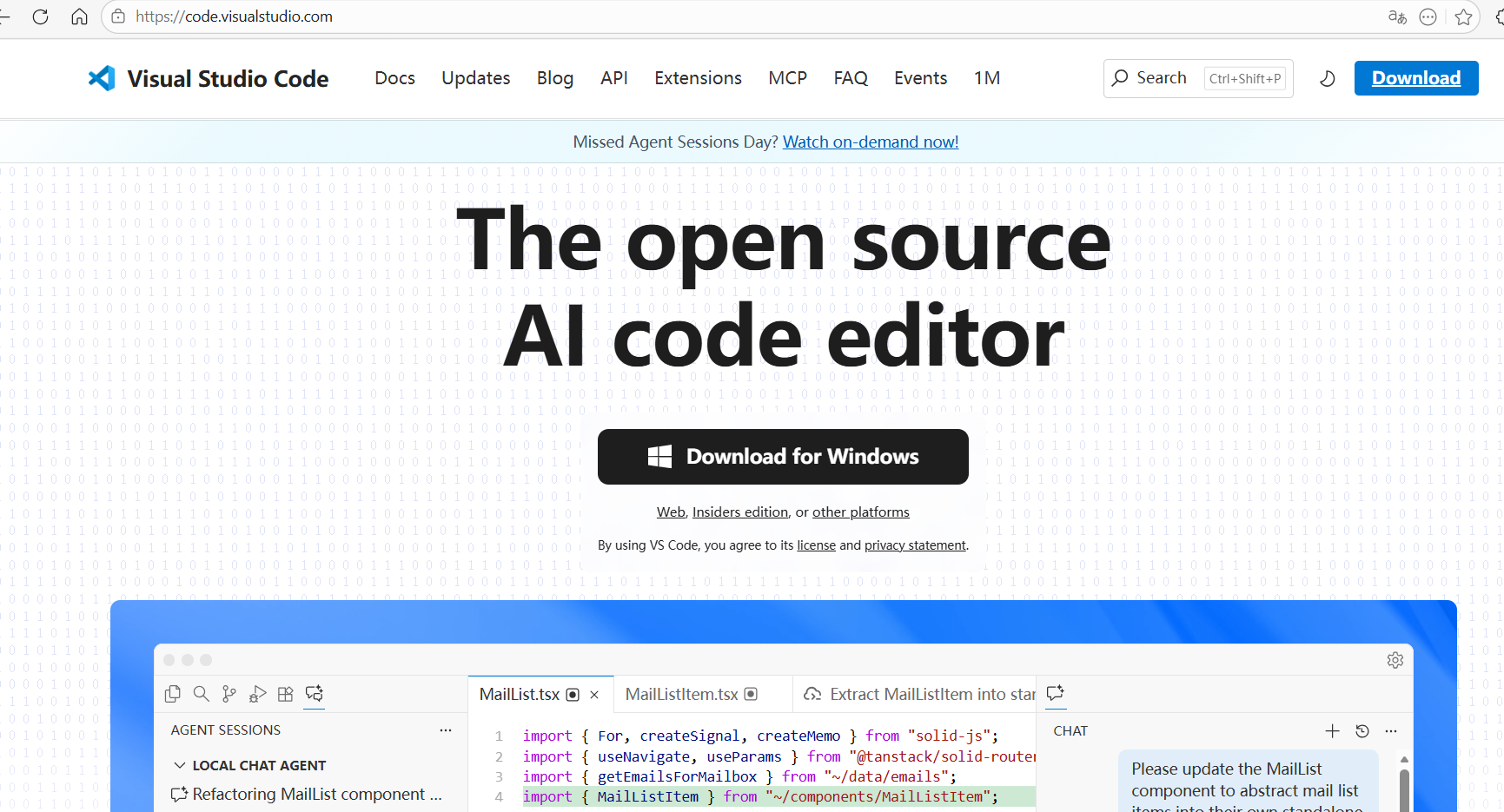This screenshot has width=1504, height=812.
Task: Click the chat icon above CHAT panel
Action: 1056,693
